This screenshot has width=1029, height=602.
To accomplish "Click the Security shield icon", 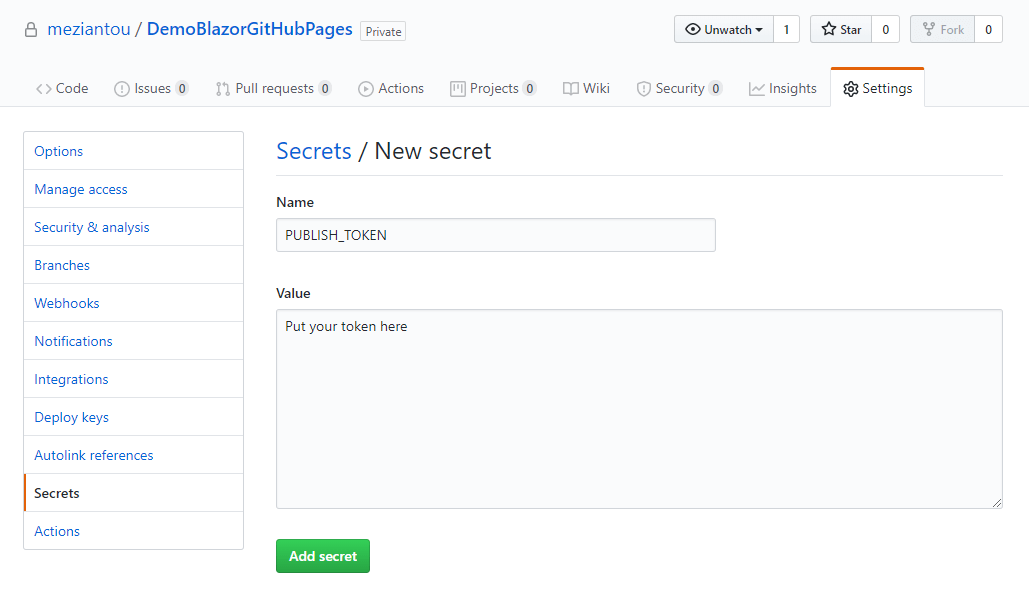I will pos(644,89).
